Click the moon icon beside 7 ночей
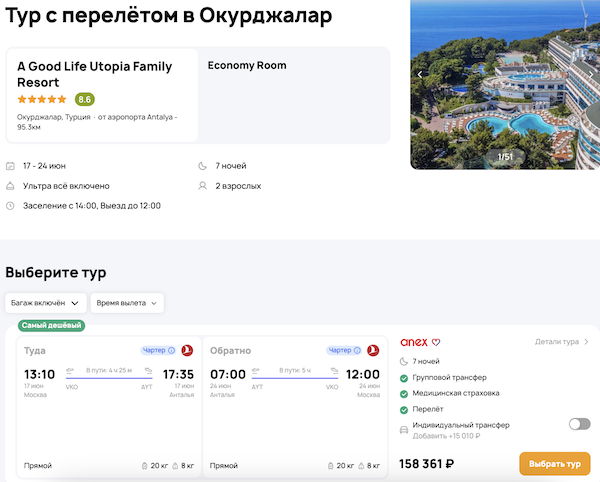The height and width of the screenshot is (482, 600). click(x=204, y=166)
